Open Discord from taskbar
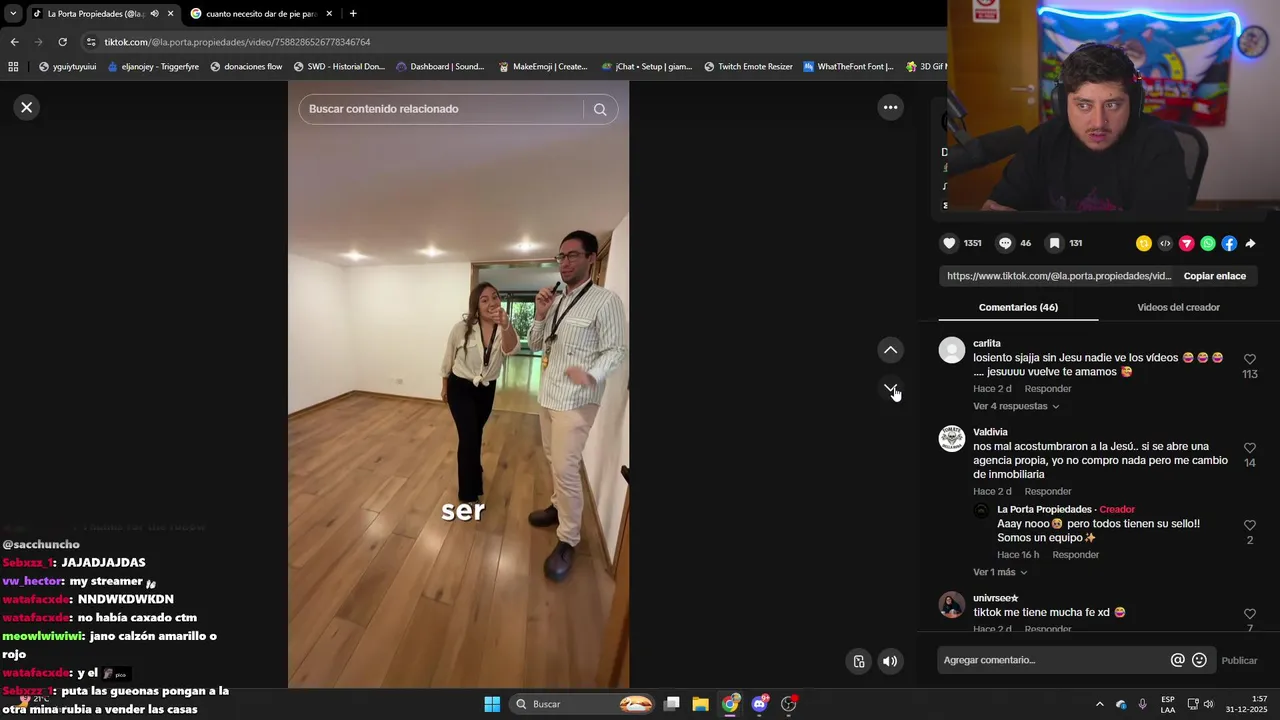The image size is (1280, 720). 760,704
